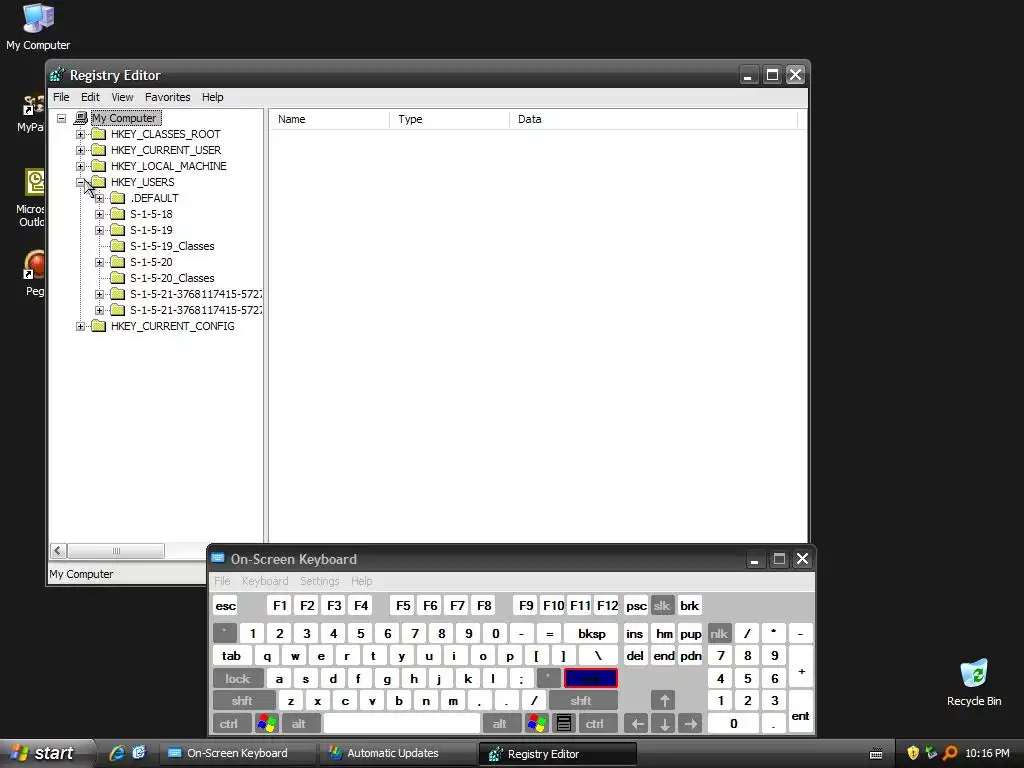The height and width of the screenshot is (768, 1024).
Task: Open the Settings menu in On-Screen Keyboard
Action: click(x=319, y=581)
